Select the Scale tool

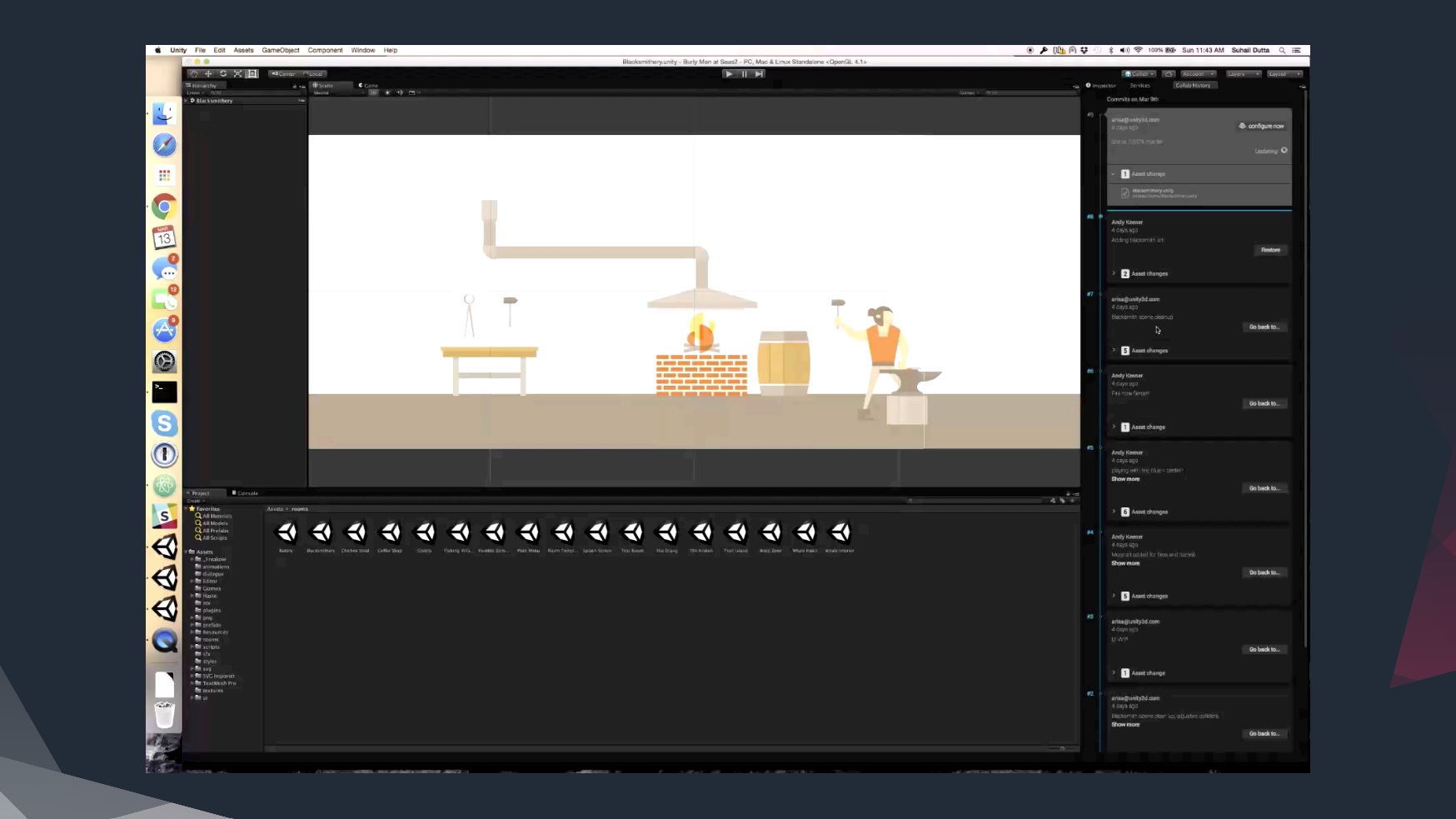[237, 74]
